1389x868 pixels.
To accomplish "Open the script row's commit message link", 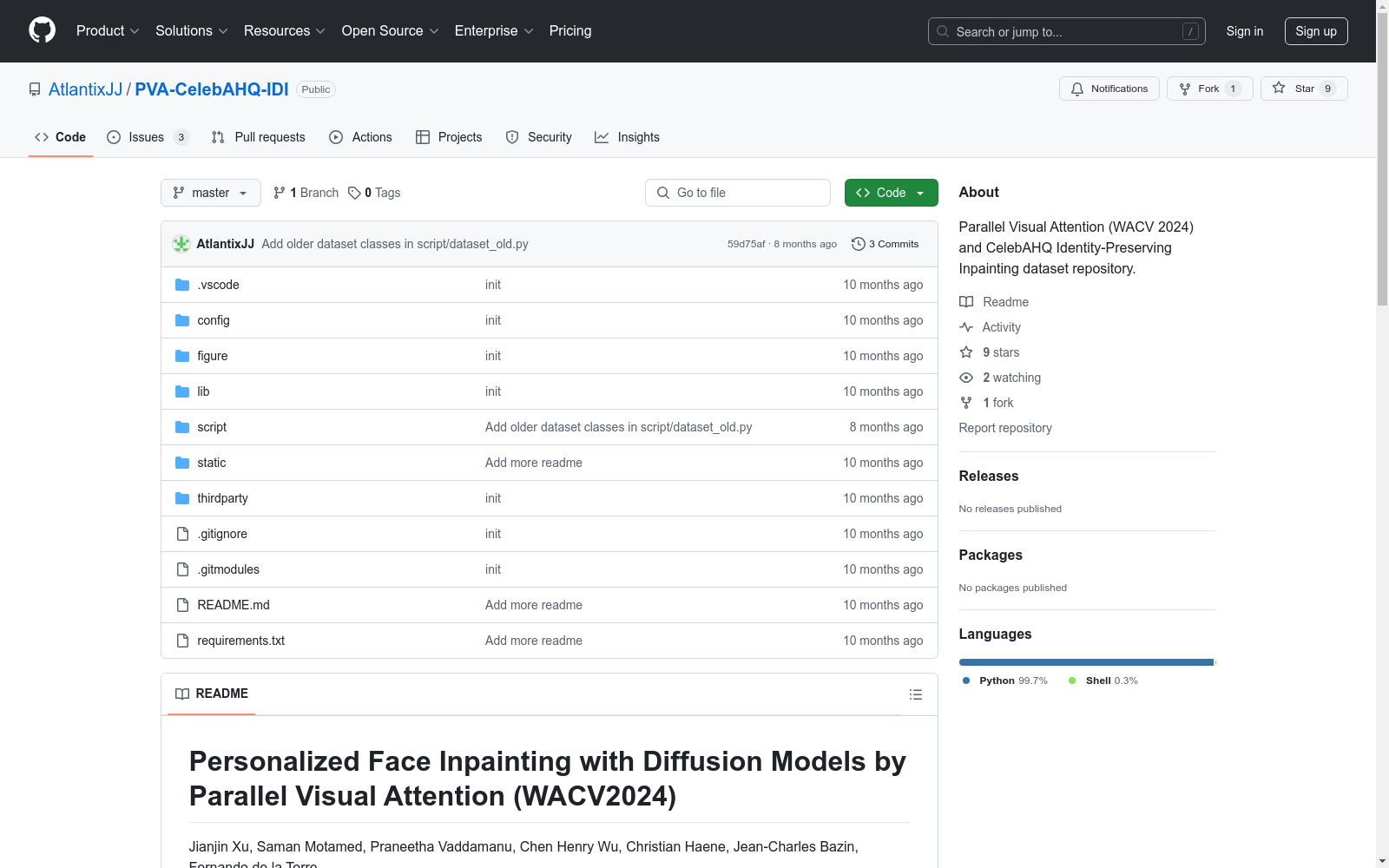I will pyautogui.click(x=619, y=427).
